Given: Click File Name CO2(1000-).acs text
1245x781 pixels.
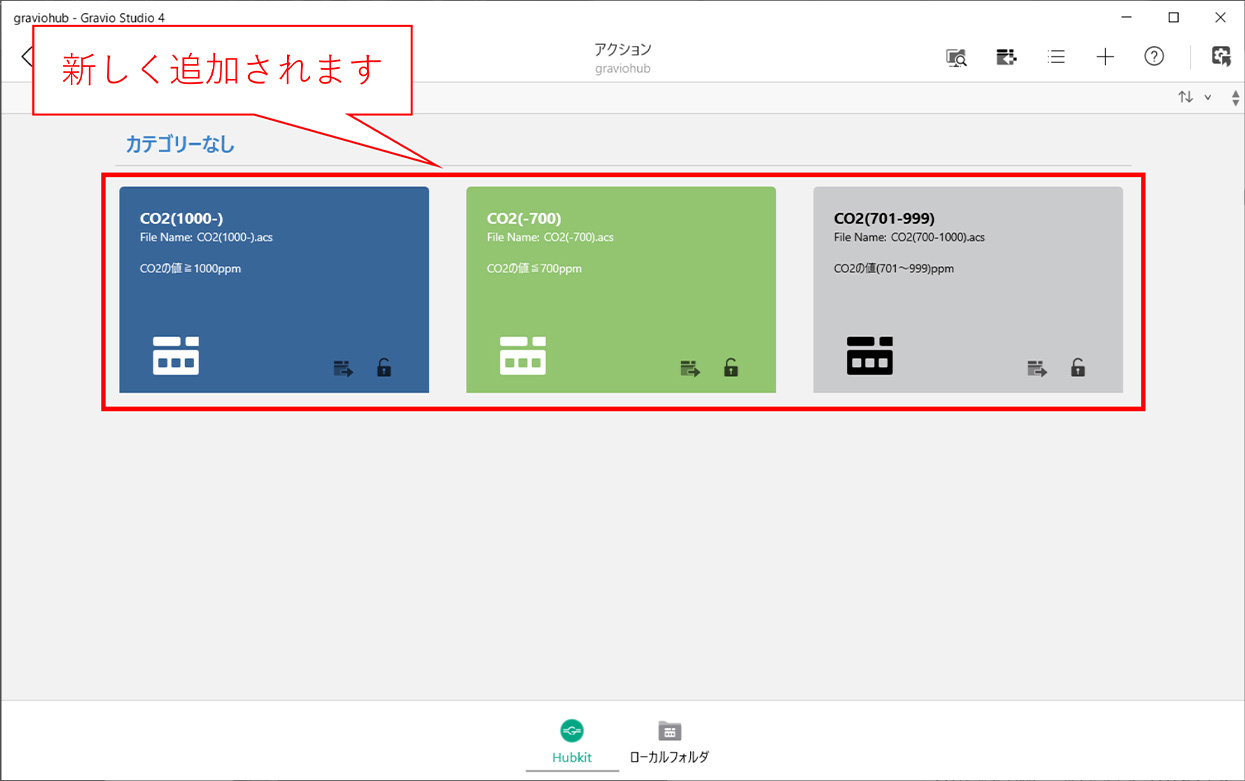Looking at the screenshot, I should click(x=206, y=238).
